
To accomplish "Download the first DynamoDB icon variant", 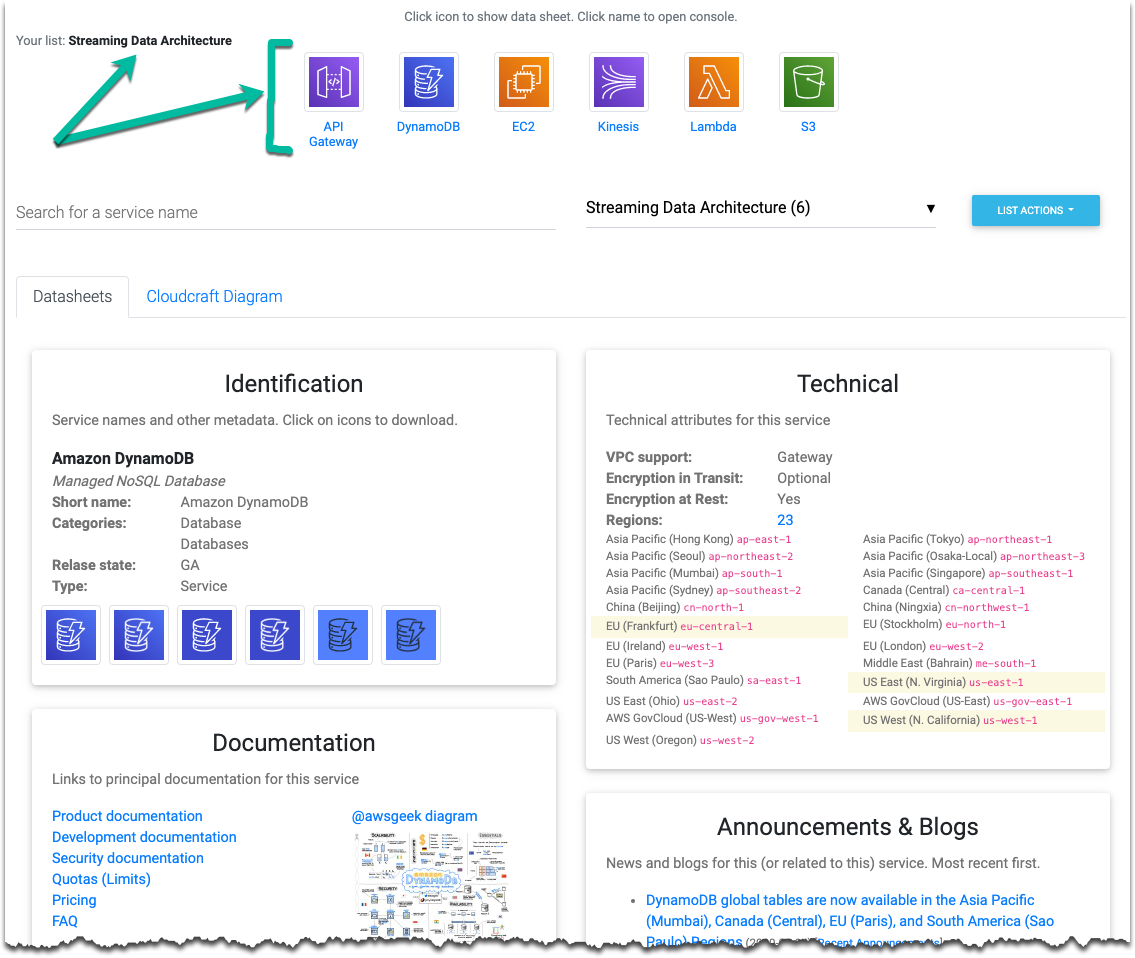I will click(71, 635).
